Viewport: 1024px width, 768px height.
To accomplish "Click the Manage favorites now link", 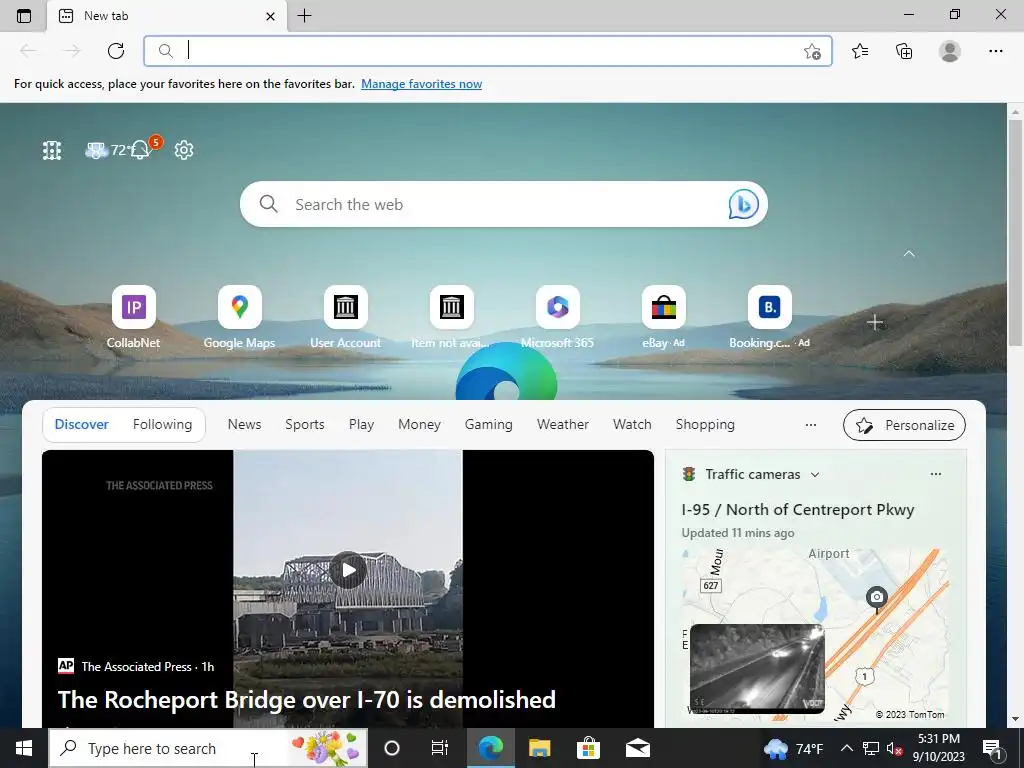I will coord(421,84).
